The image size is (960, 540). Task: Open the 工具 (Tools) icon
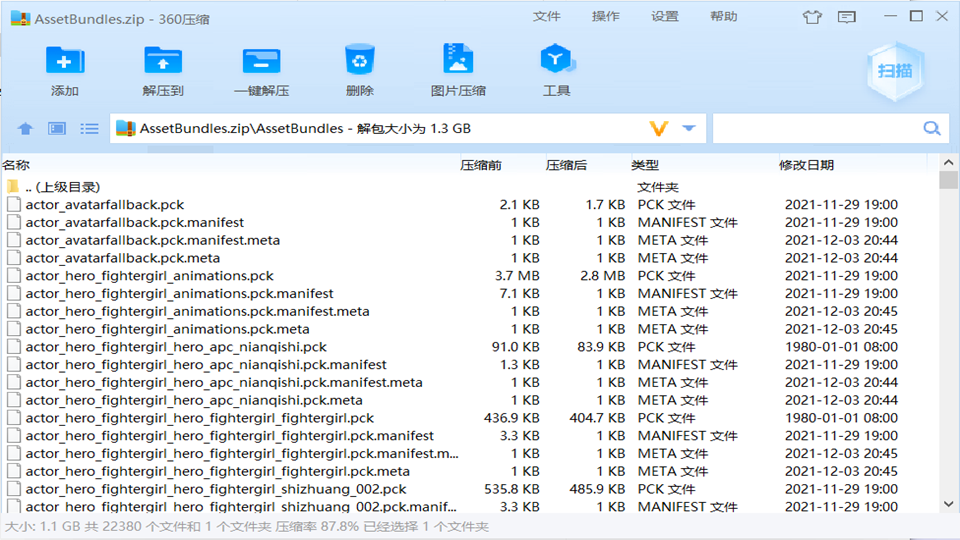(556, 62)
